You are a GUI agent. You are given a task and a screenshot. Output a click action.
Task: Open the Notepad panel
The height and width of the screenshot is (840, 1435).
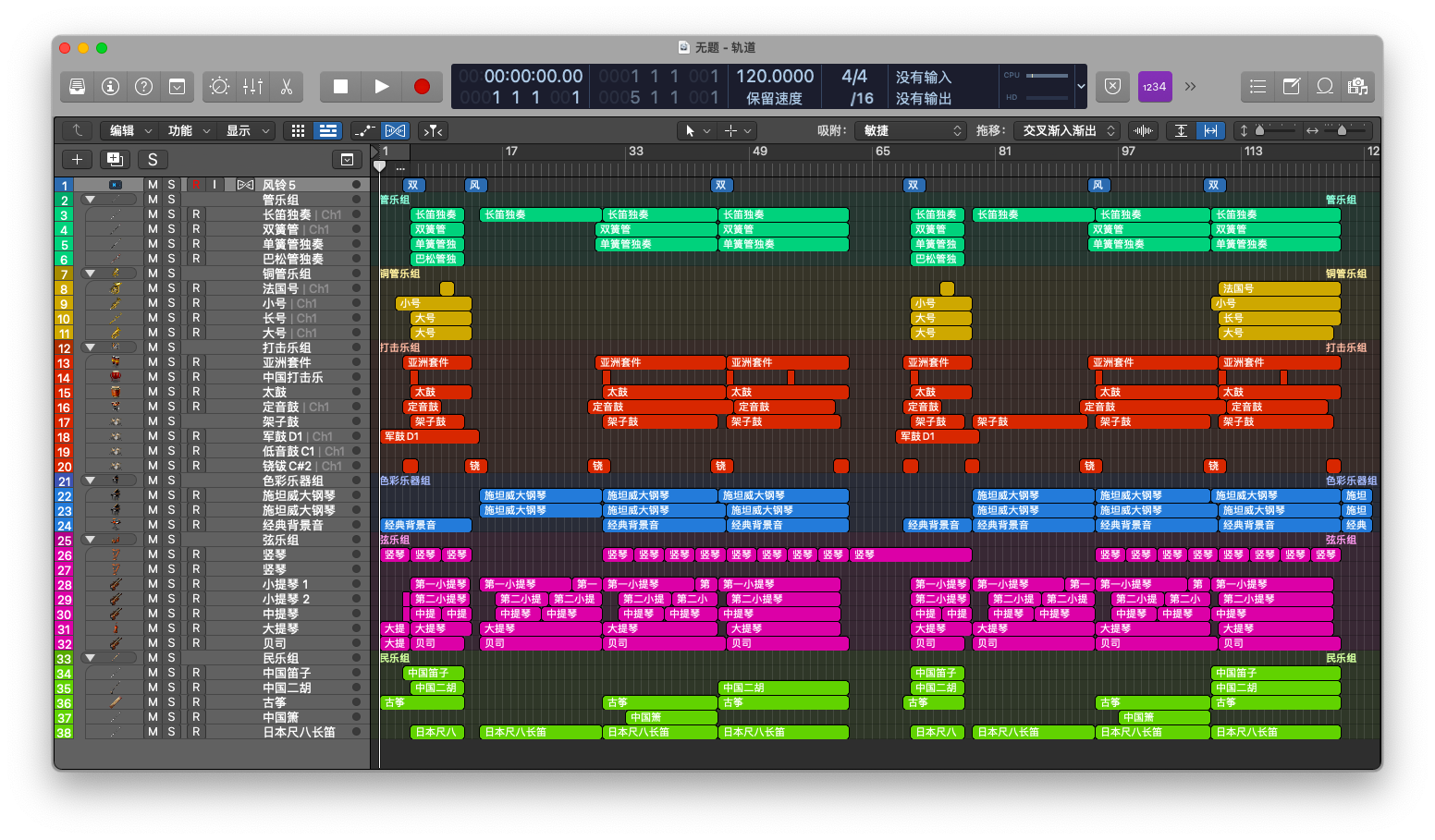pos(1291,86)
